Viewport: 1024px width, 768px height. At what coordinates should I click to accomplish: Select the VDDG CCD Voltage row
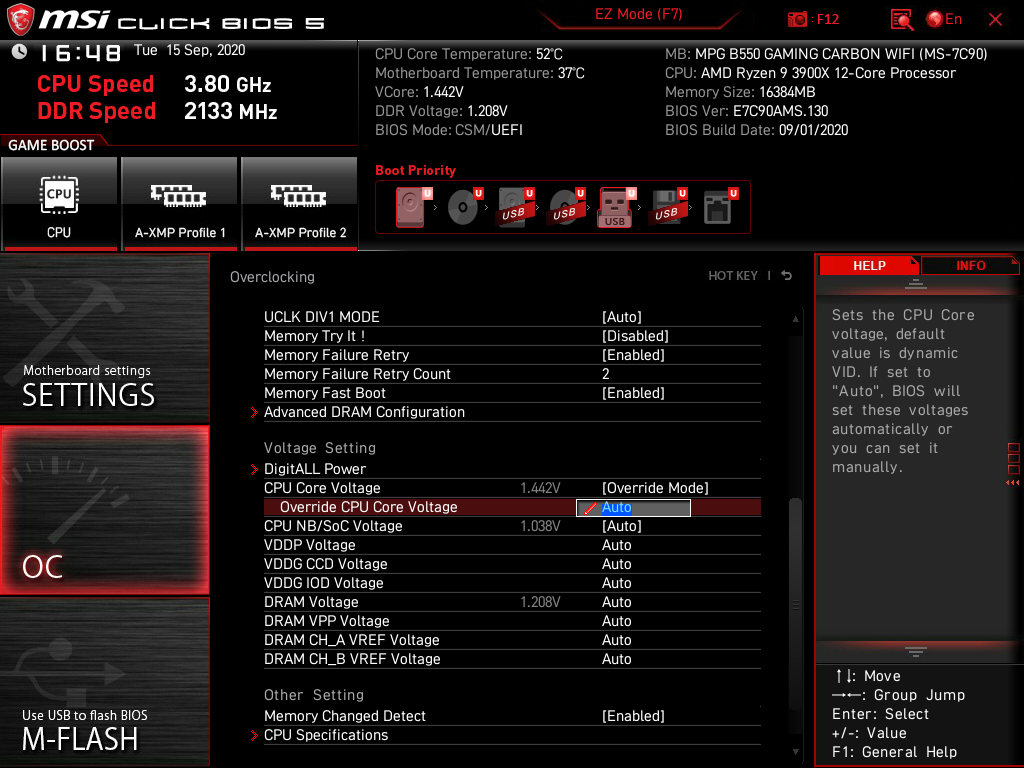click(x=512, y=564)
